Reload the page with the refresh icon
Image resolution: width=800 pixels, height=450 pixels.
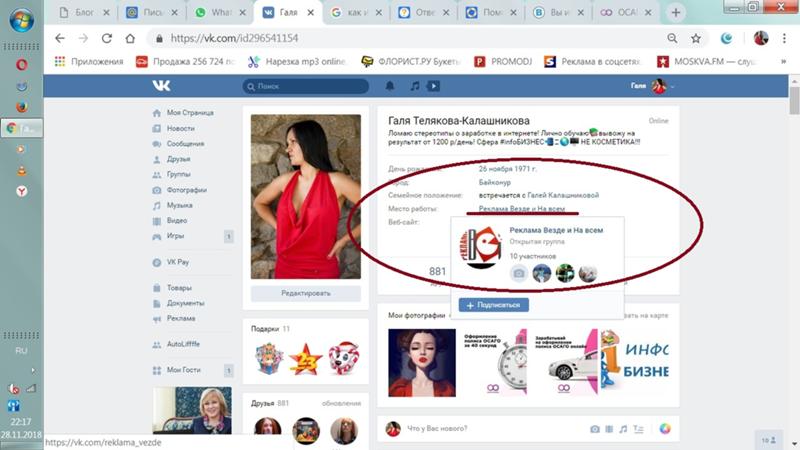107,38
